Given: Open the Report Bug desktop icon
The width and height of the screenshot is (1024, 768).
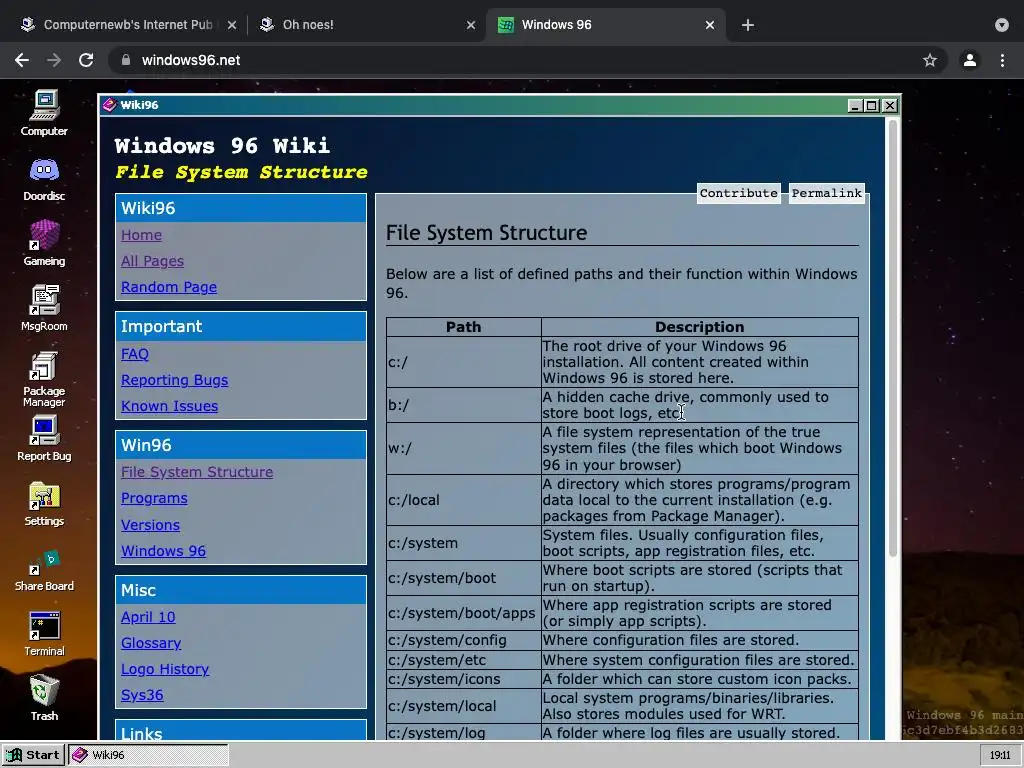Looking at the screenshot, I should click(x=44, y=438).
